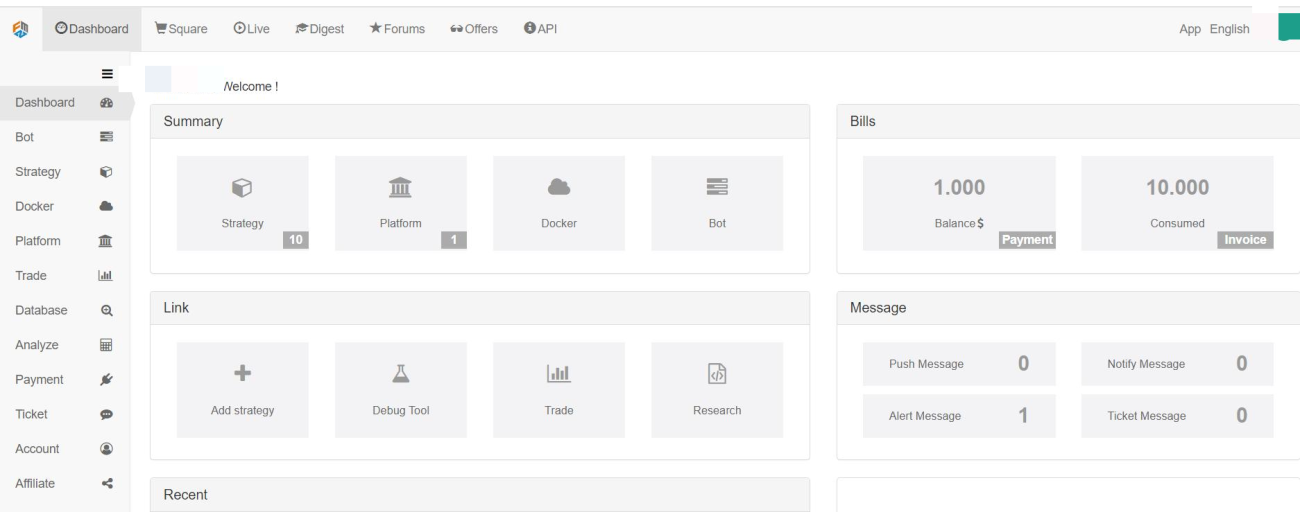Click the Strategy count badge 10
The image size is (1300, 512).
click(296, 240)
